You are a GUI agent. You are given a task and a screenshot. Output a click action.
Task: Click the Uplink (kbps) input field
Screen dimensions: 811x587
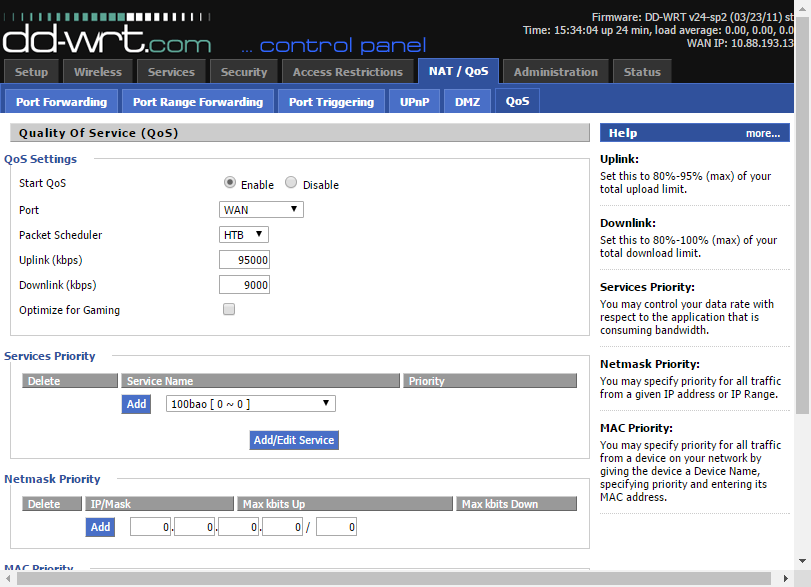[x=245, y=260]
